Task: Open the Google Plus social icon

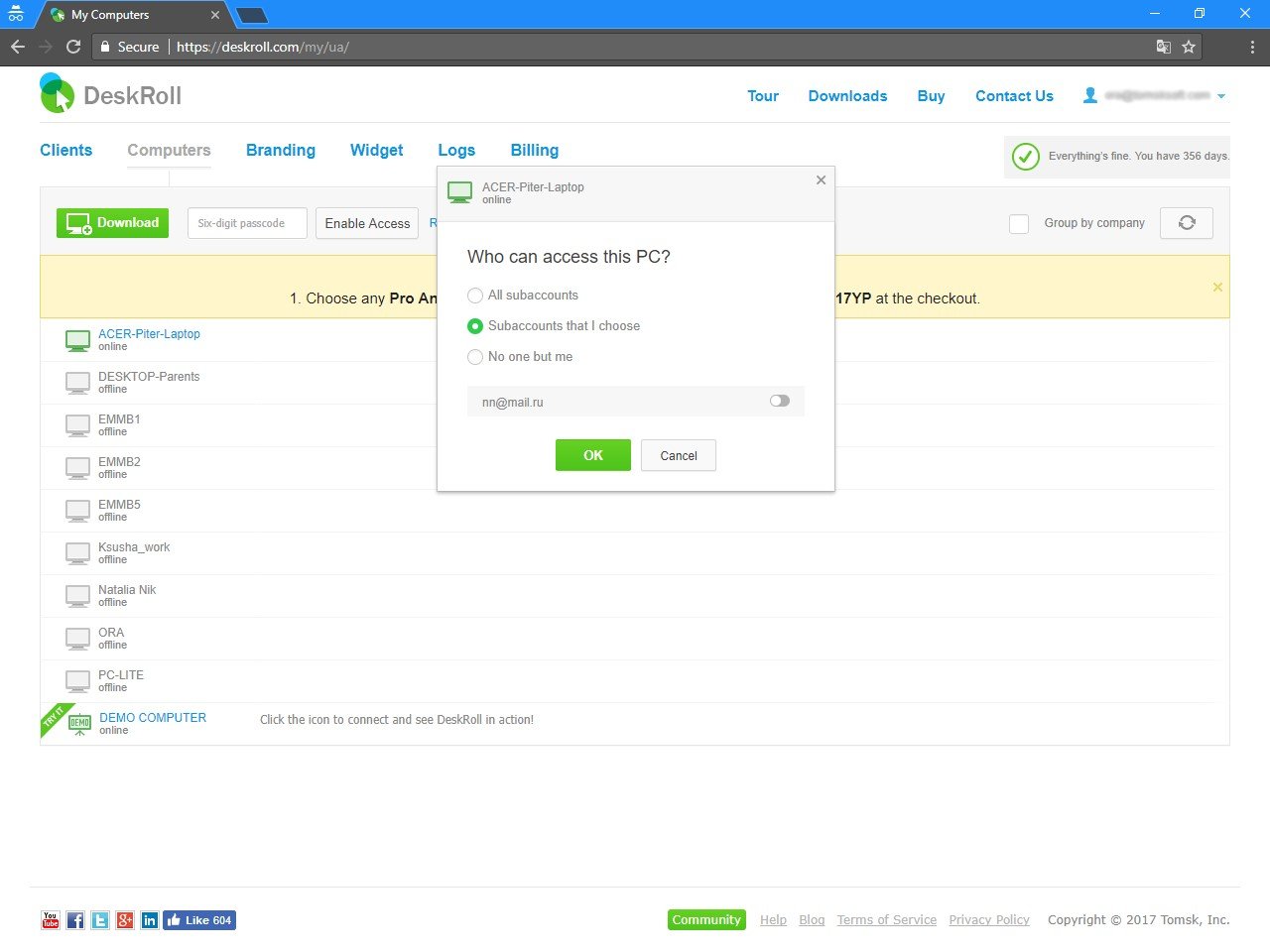Action: pos(125,920)
